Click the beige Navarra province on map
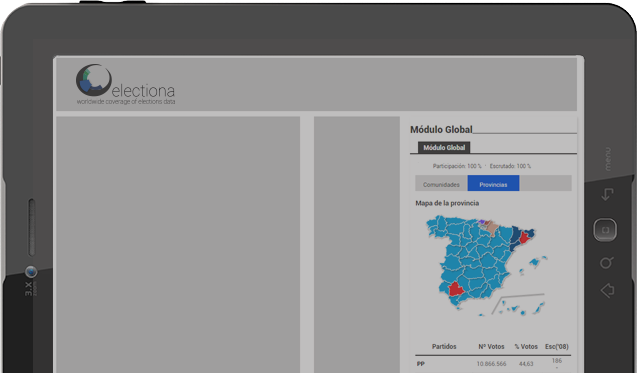The height and width of the screenshot is (373, 637). [x=492, y=228]
